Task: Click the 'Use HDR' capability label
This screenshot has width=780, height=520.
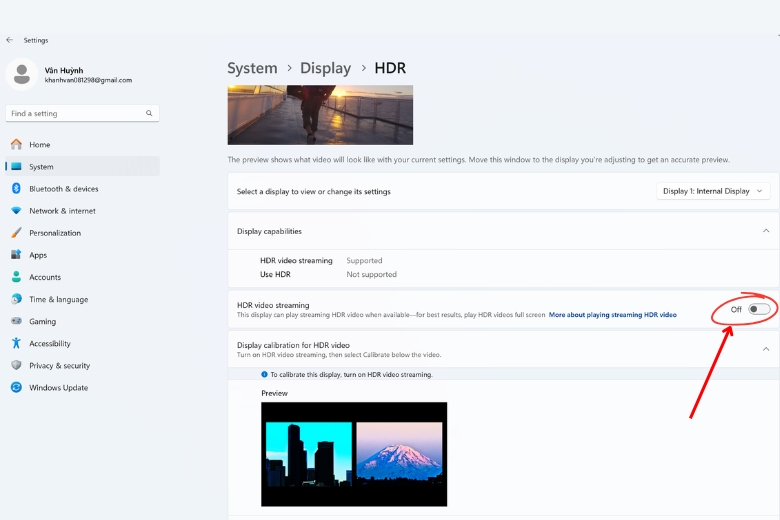Action: pos(275,274)
